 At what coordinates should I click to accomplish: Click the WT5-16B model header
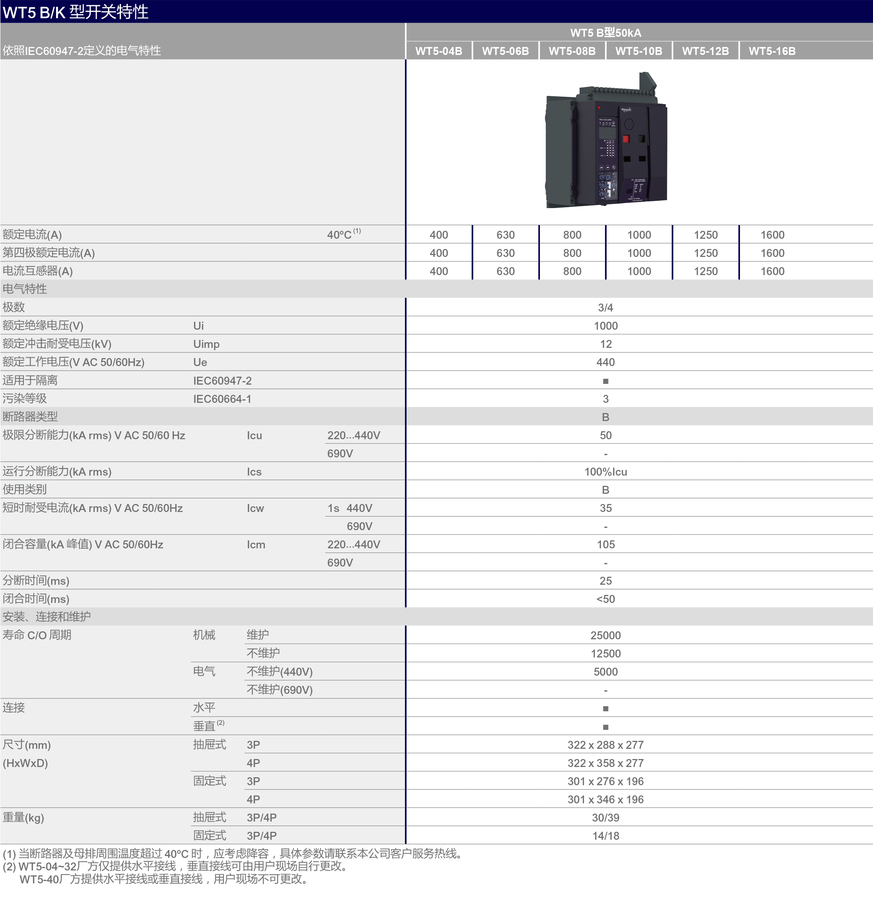pos(772,51)
